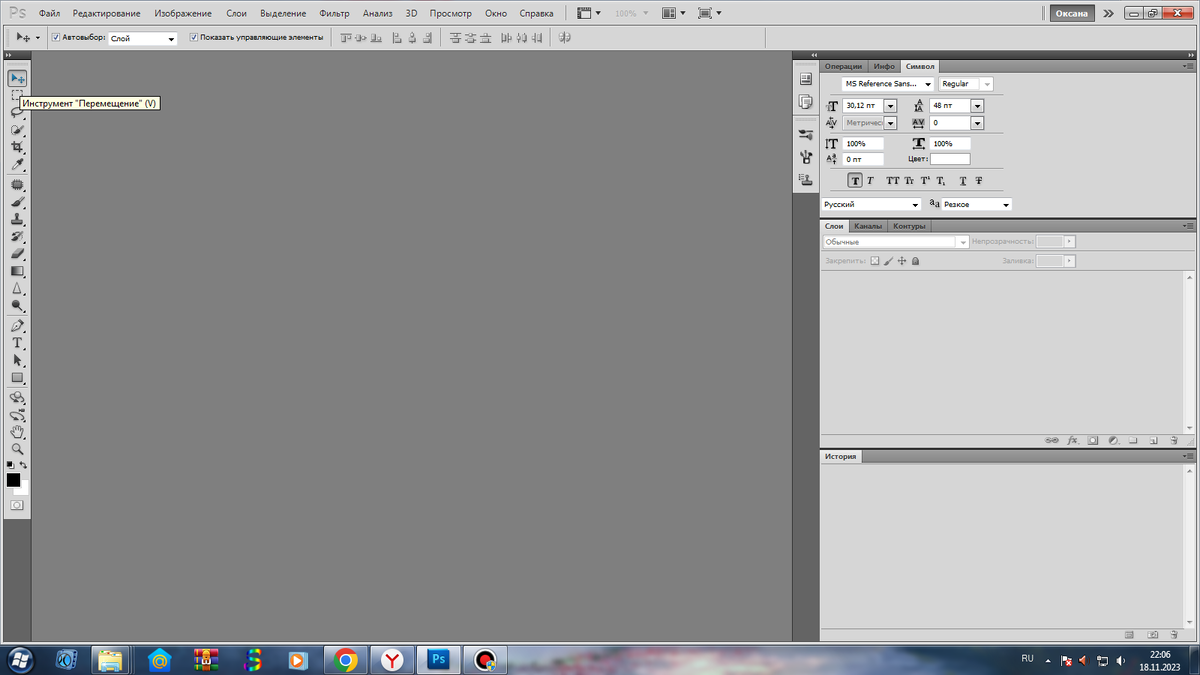
Task: Open the File menu
Action: coord(49,14)
